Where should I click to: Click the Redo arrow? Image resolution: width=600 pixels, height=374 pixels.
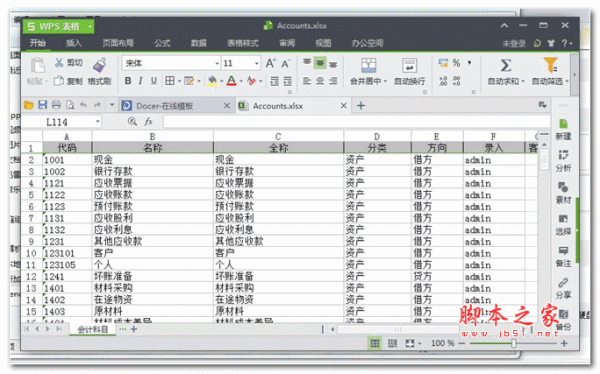pos(97,105)
